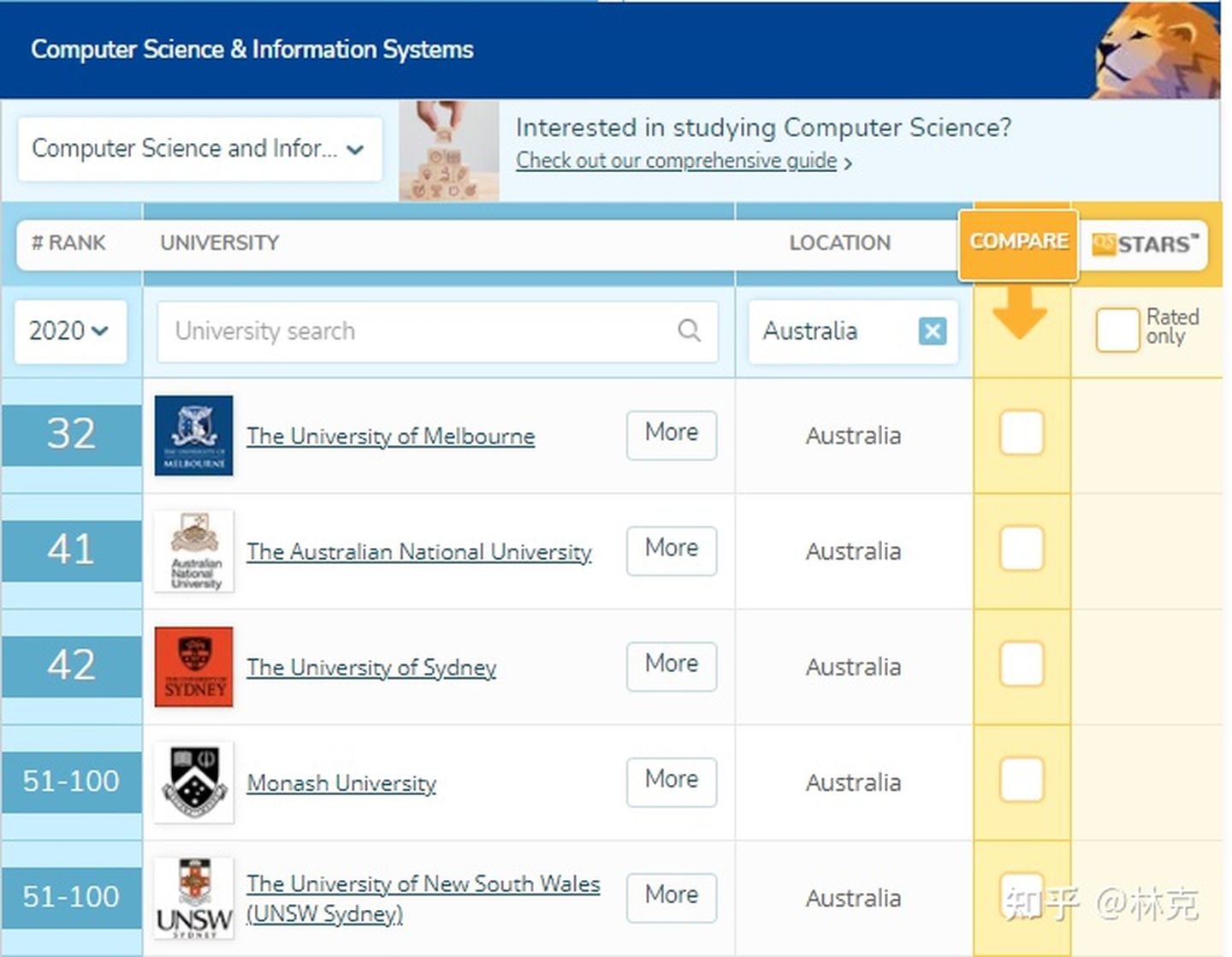Open The Australian National University link
Screen dimensions: 1232x957
point(419,551)
